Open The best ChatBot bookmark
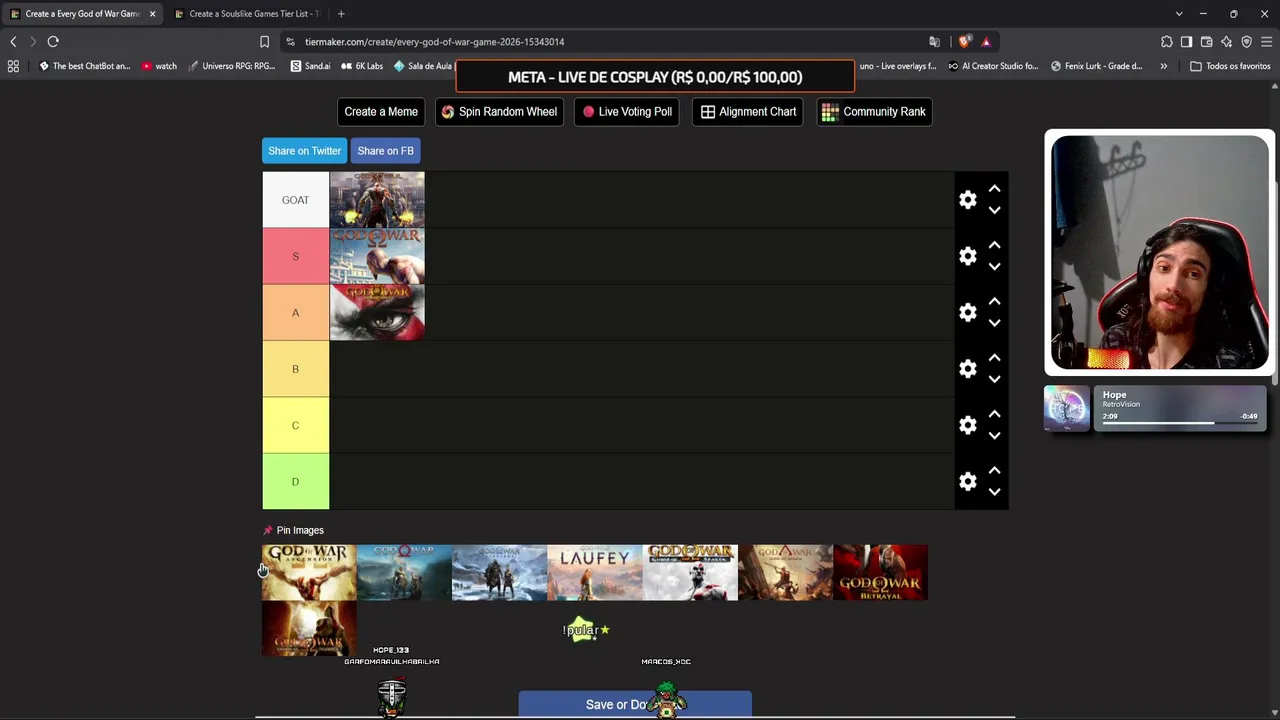 pos(84,66)
